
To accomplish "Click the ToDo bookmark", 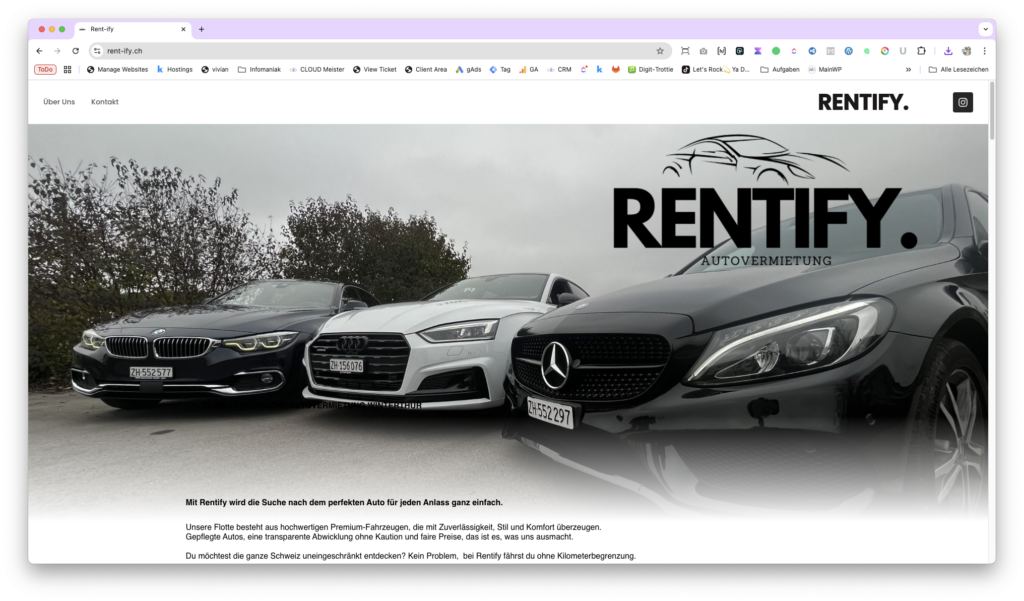I will coord(45,69).
